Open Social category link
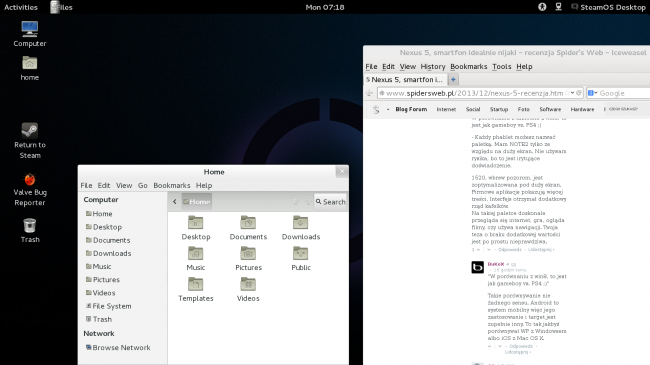The image size is (650, 365). (x=473, y=109)
